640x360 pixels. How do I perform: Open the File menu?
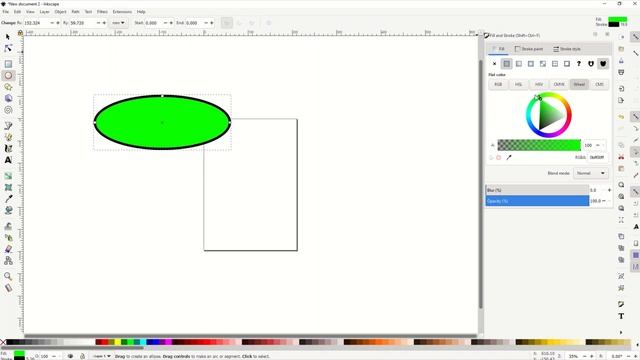pyautogui.click(x=6, y=12)
